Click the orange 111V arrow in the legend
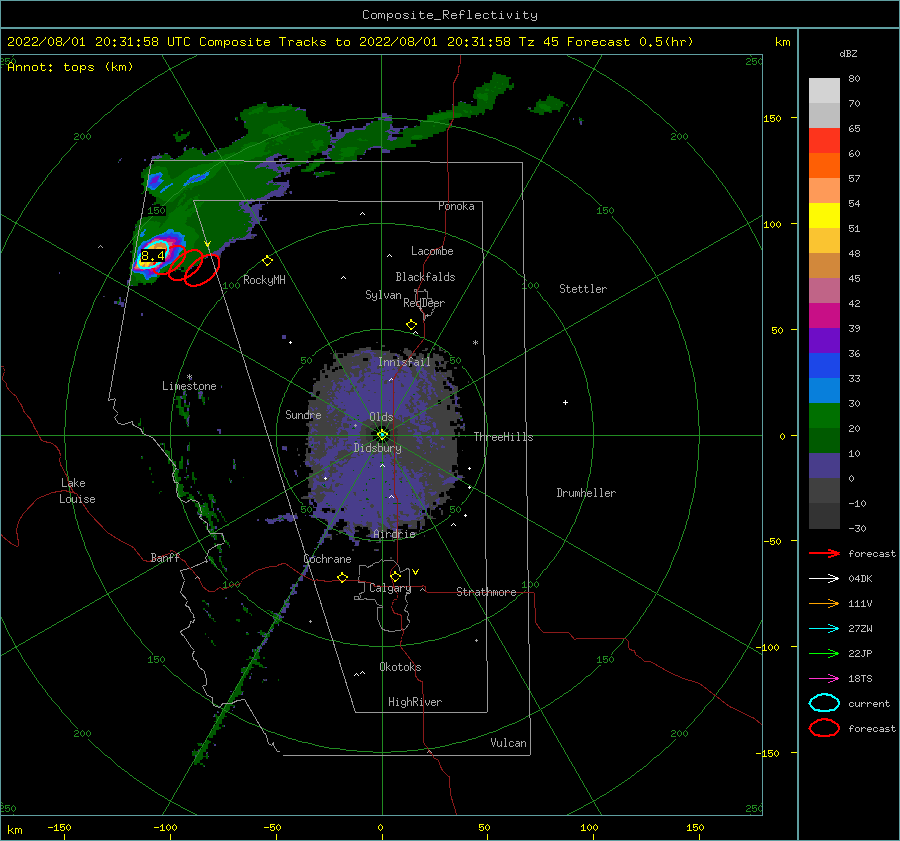The height and width of the screenshot is (841, 900). [x=824, y=603]
